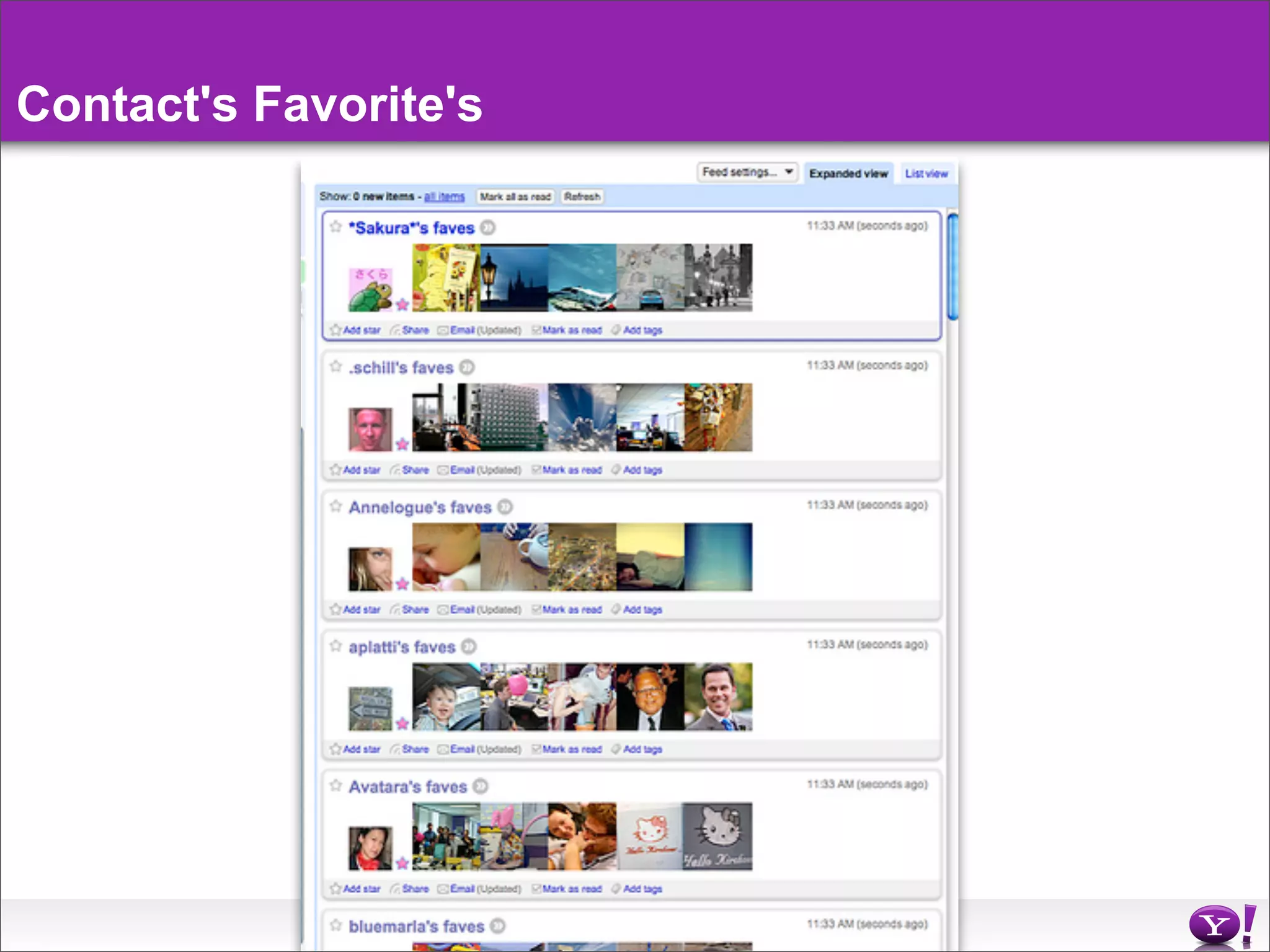Open the suited man portrait in aplatti's faves
1270x952 pixels.
(718, 697)
